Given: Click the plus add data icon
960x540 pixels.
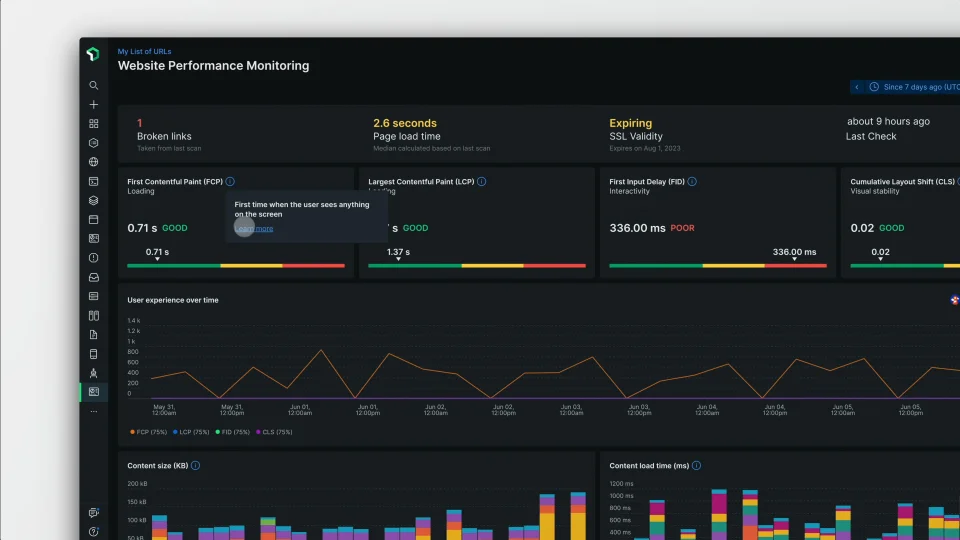Looking at the screenshot, I should (94, 105).
